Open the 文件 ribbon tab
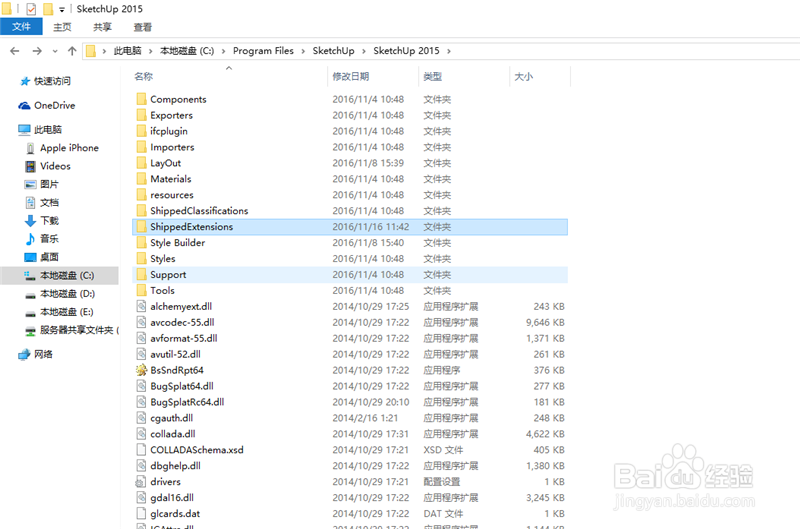This screenshot has height=529, width=800. coord(21,27)
